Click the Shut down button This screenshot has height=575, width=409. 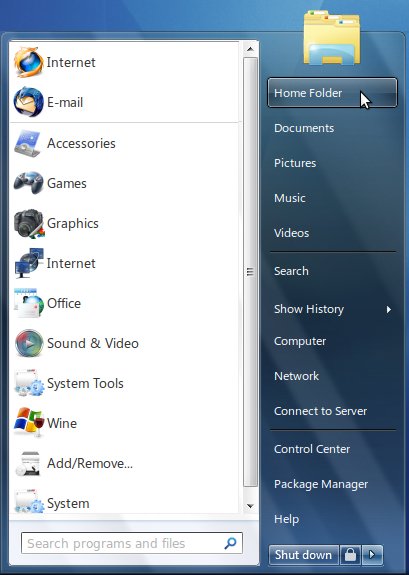pyautogui.click(x=304, y=555)
